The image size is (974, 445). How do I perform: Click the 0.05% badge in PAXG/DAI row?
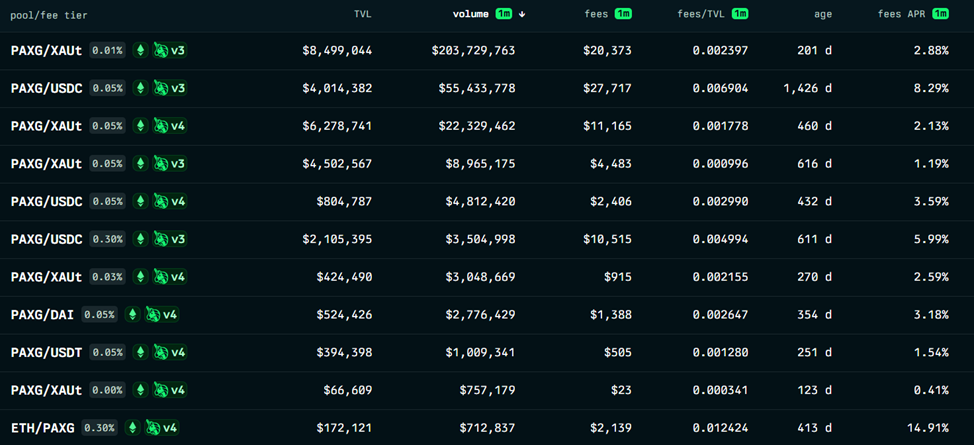point(99,314)
